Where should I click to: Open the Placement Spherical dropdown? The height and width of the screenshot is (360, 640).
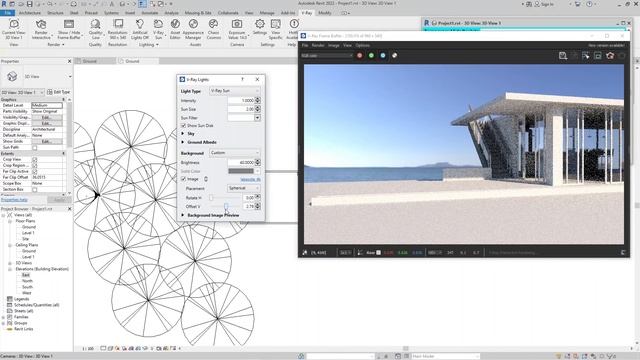tap(243, 188)
